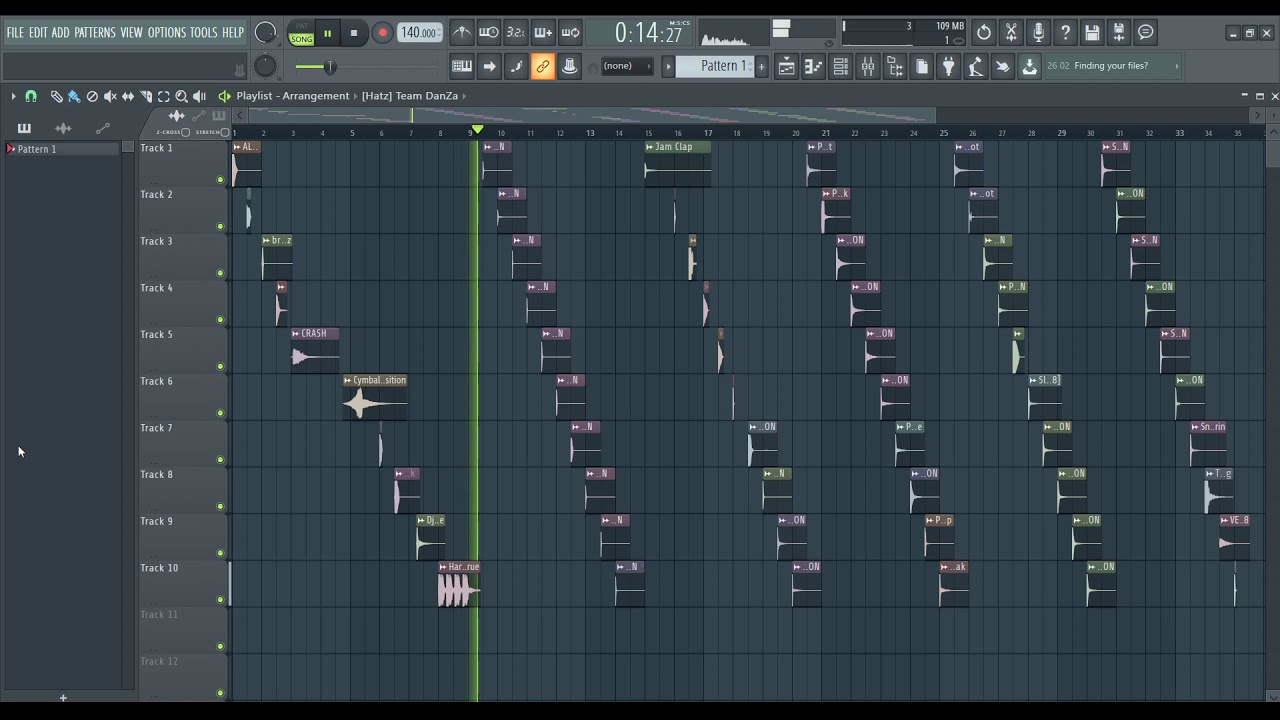Toggle PAT/SONG mode switch
The image size is (1280, 720).
click(x=301, y=34)
